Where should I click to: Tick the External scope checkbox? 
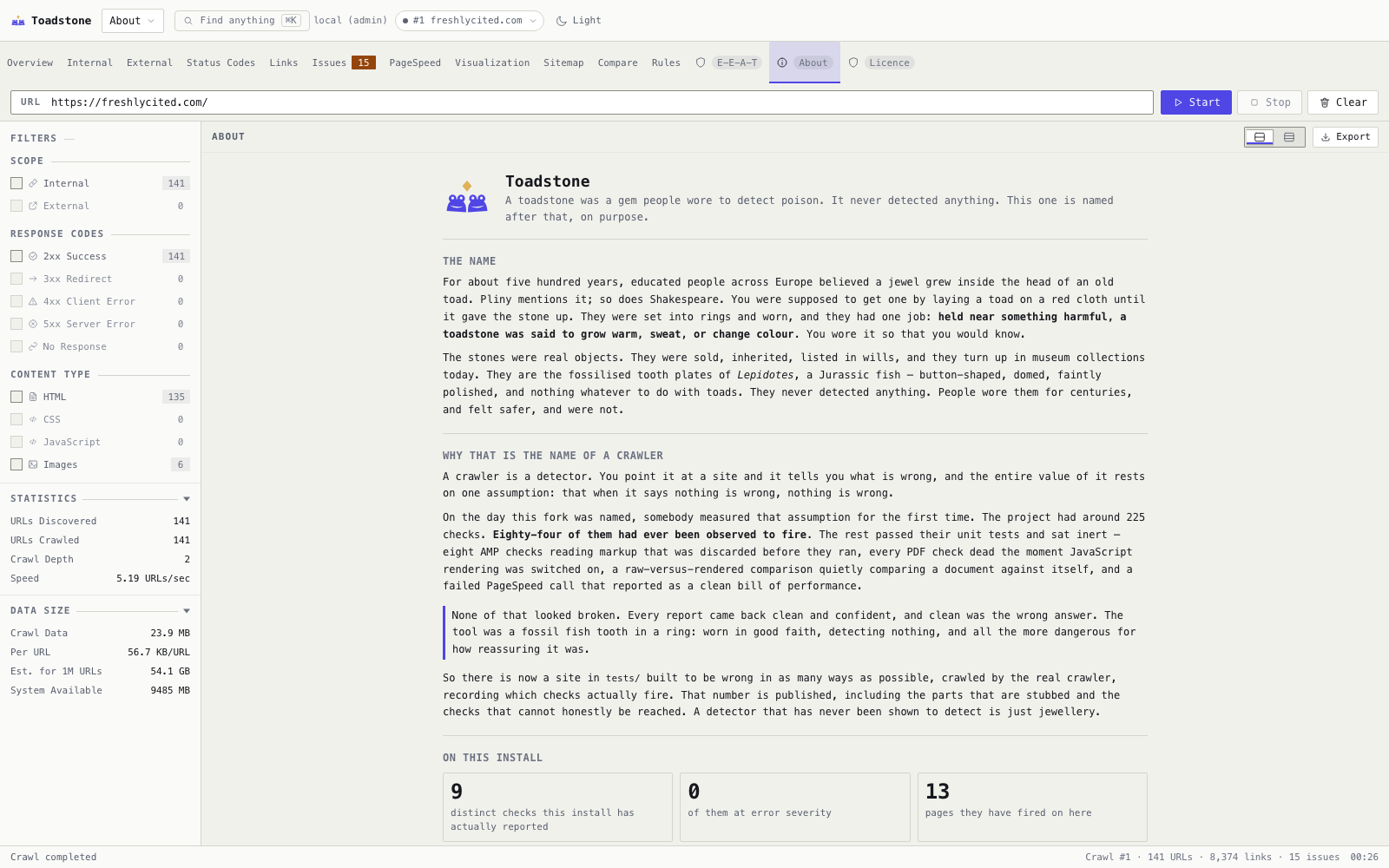(16, 206)
